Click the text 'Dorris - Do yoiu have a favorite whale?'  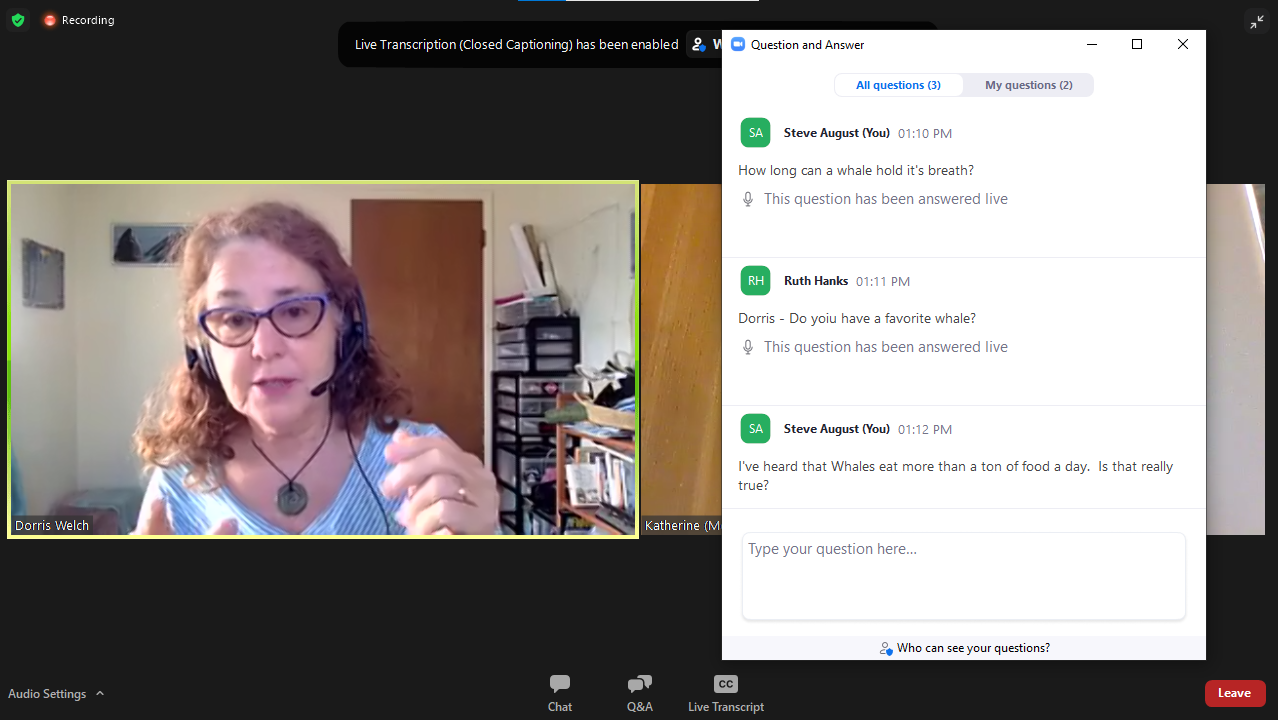(x=857, y=318)
